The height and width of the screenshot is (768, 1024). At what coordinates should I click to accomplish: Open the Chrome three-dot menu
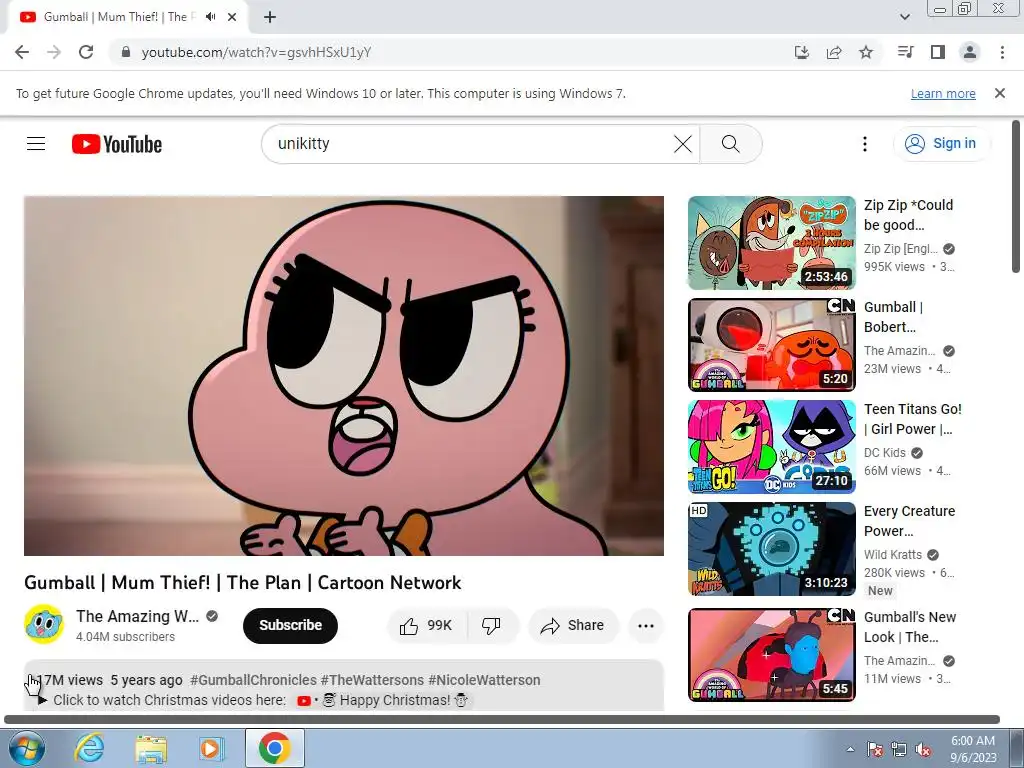coord(1002,52)
